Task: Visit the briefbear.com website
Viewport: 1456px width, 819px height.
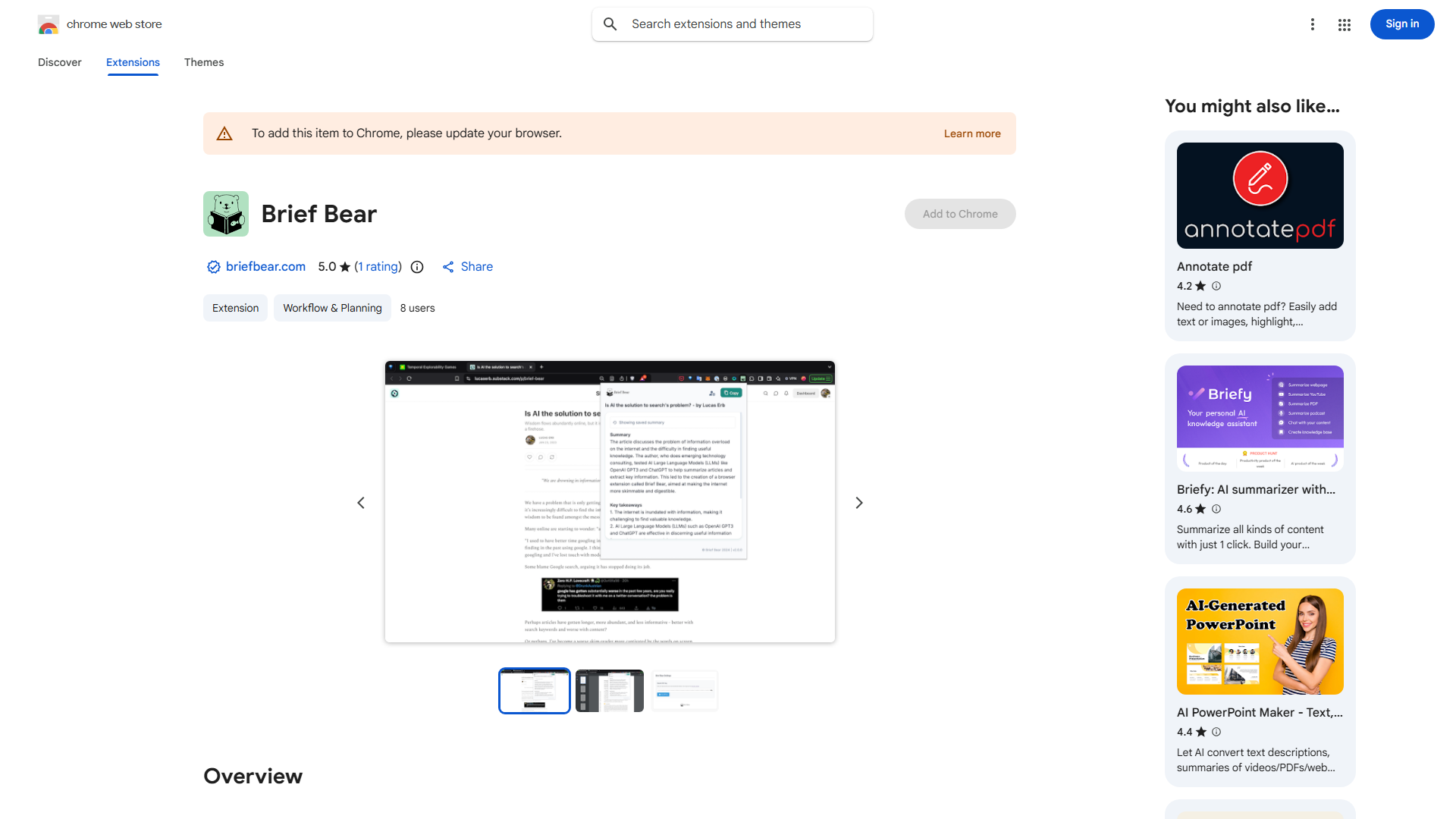Action: click(265, 266)
